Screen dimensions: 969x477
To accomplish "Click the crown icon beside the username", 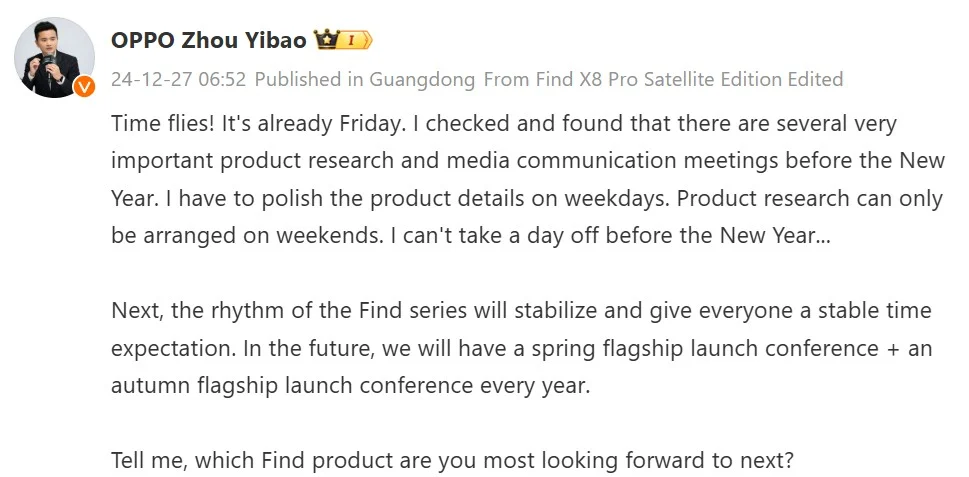I will (326, 40).
